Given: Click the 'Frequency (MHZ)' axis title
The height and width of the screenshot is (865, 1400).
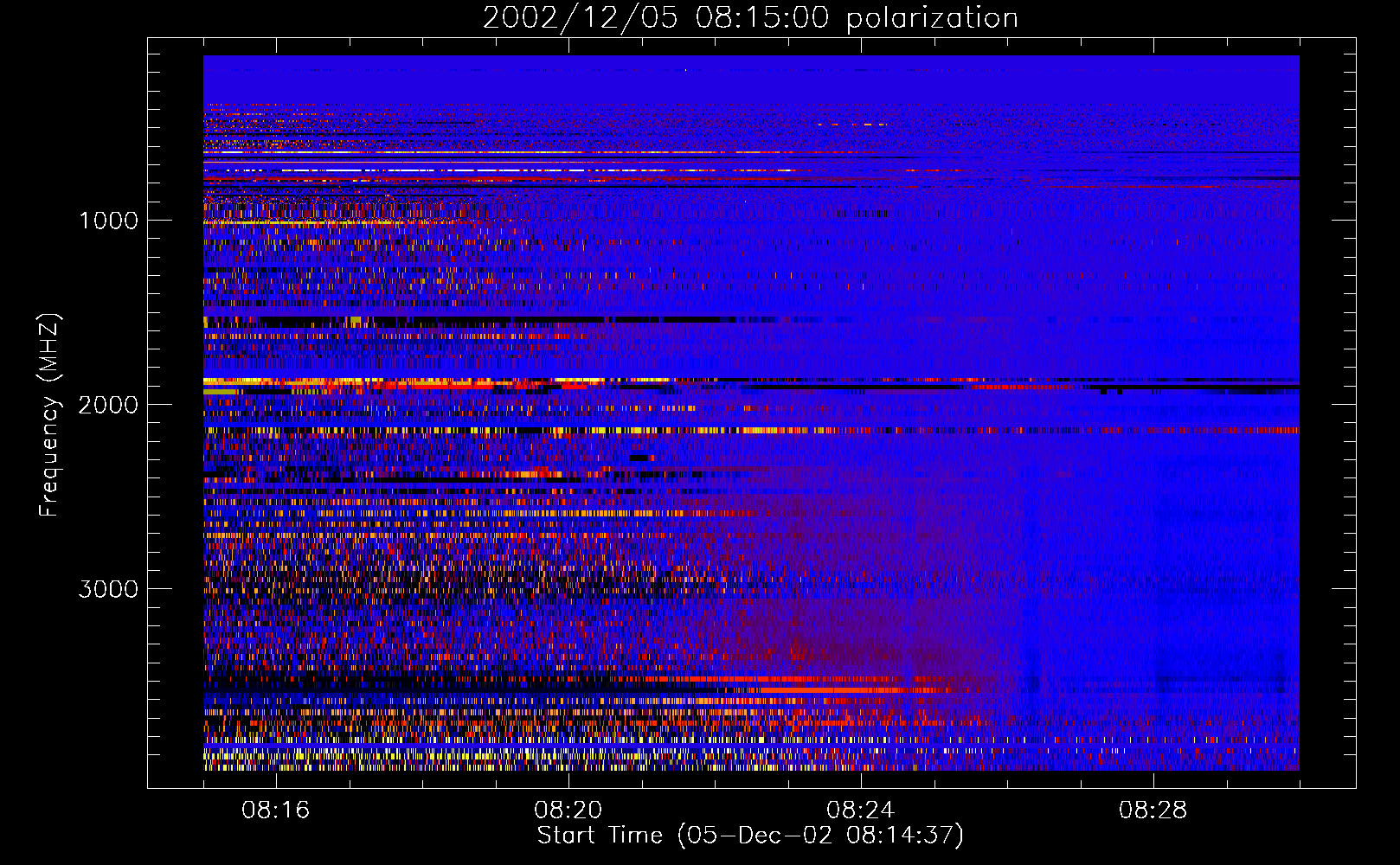Looking at the screenshot, I should 49,415.
